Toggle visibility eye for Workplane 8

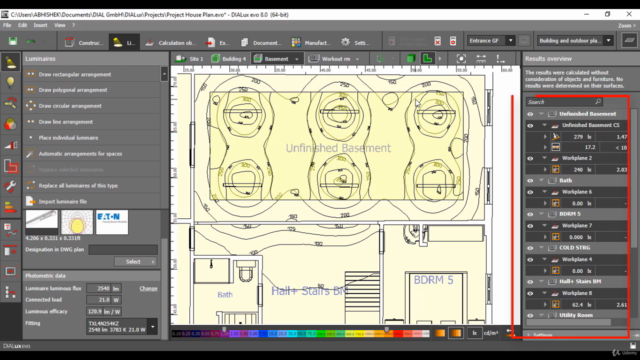point(530,293)
